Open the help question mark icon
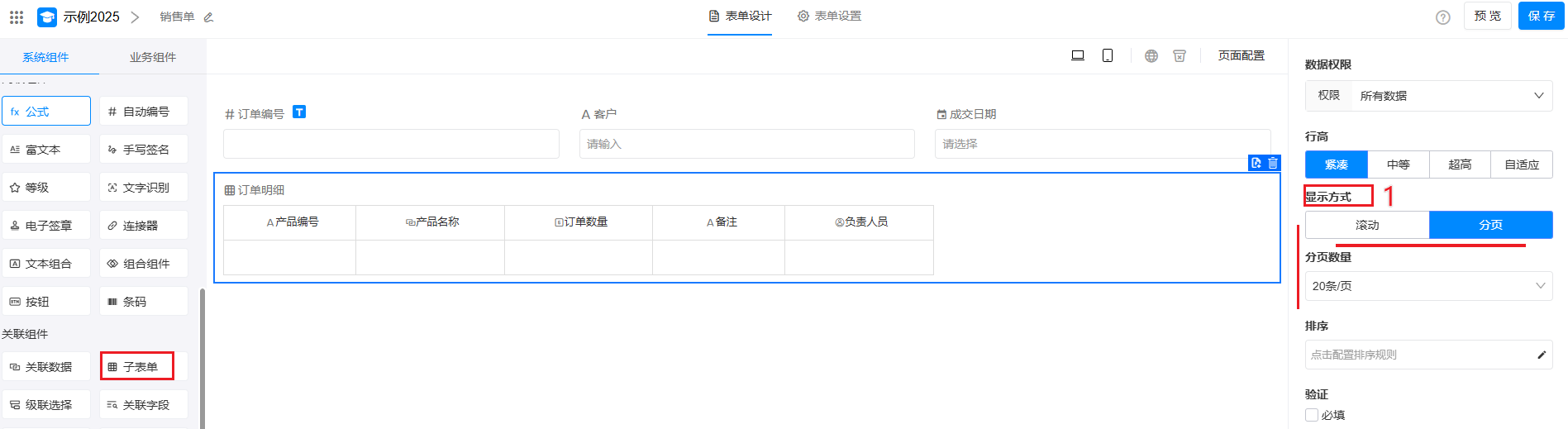 1443,17
